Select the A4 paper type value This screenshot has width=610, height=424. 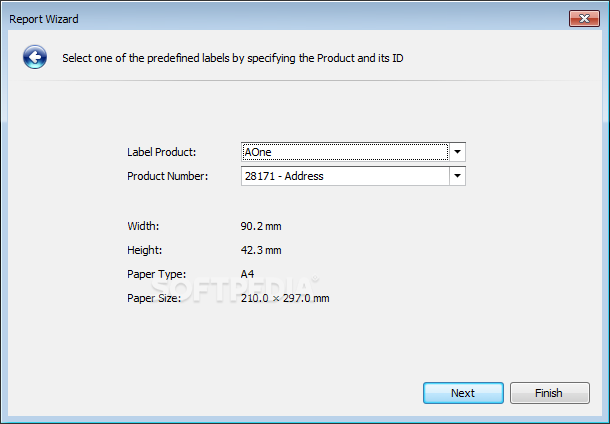[x=248, y=274]
